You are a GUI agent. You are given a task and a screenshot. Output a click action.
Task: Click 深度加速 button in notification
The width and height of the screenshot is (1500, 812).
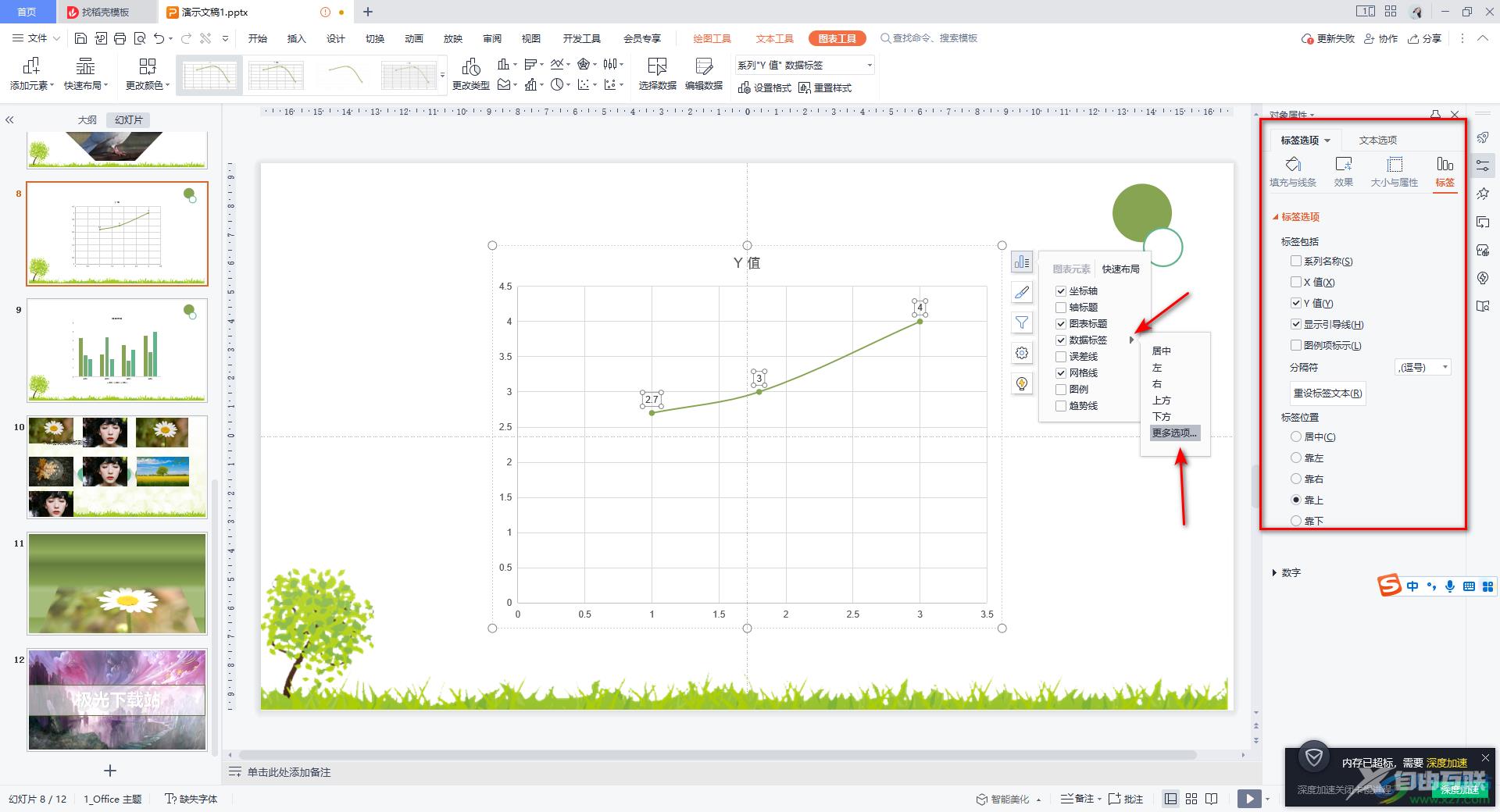pyautogui.click(x=1460, y=789)
